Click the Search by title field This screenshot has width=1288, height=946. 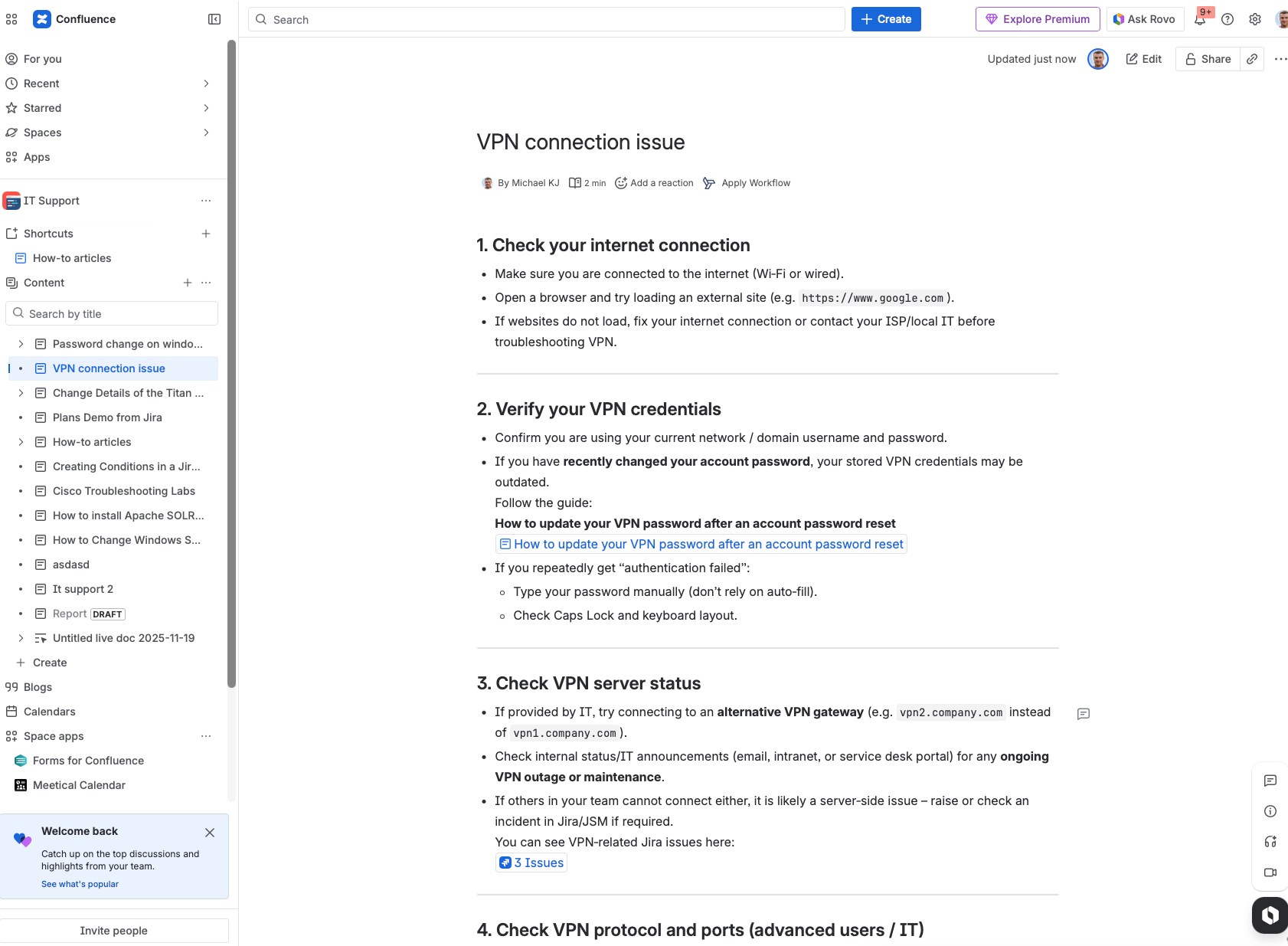click(112, 314)
